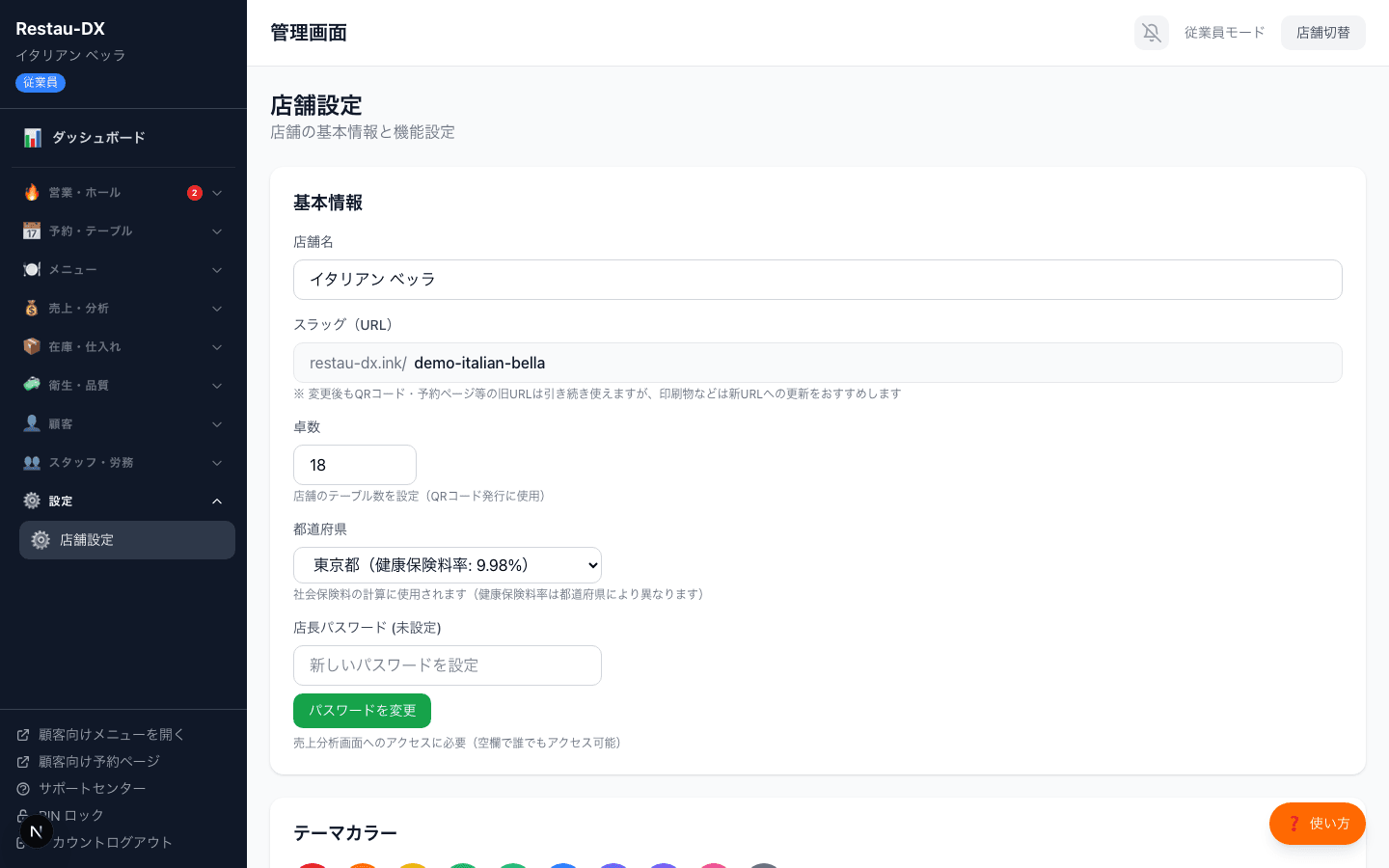Image resolution: width=1389 pixels, height=868 pixels.
Task: Open the dashboard chart icon
Action: 33,138
